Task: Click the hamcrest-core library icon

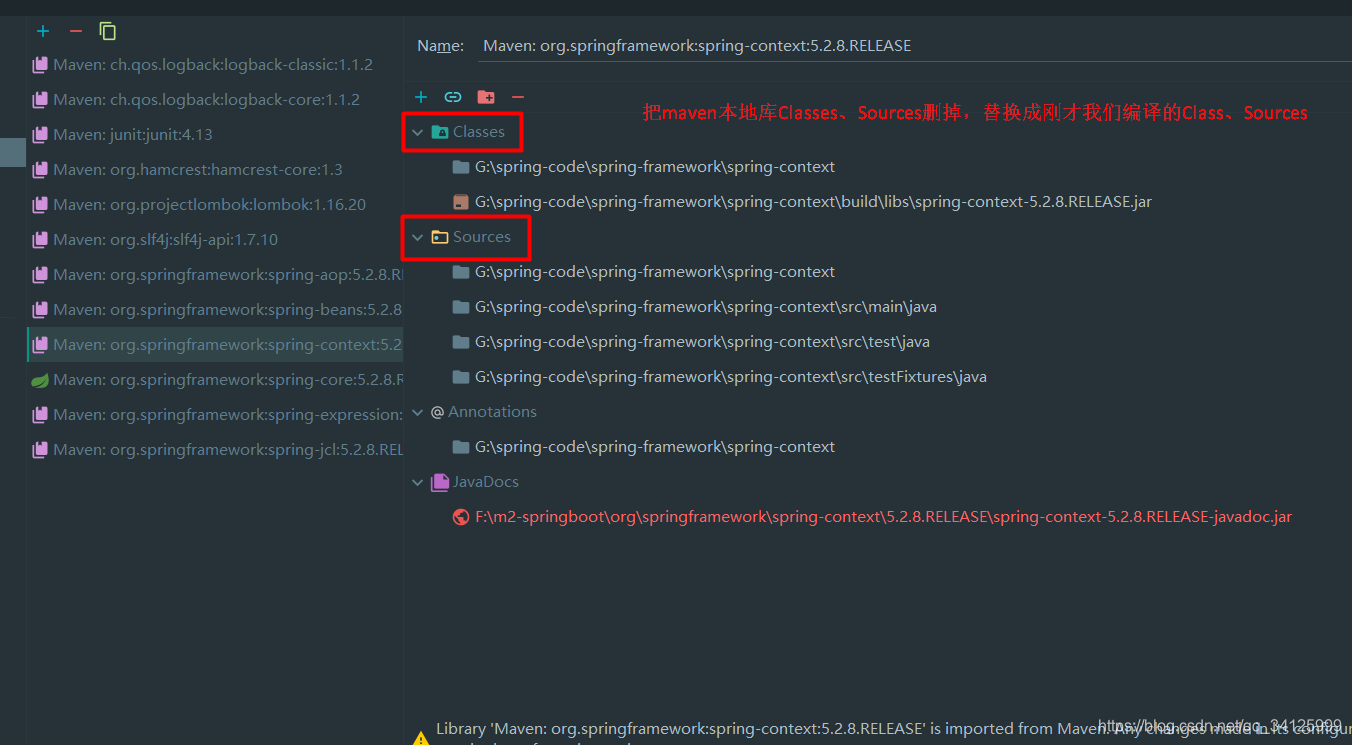Action: click(x=40, y=169)
